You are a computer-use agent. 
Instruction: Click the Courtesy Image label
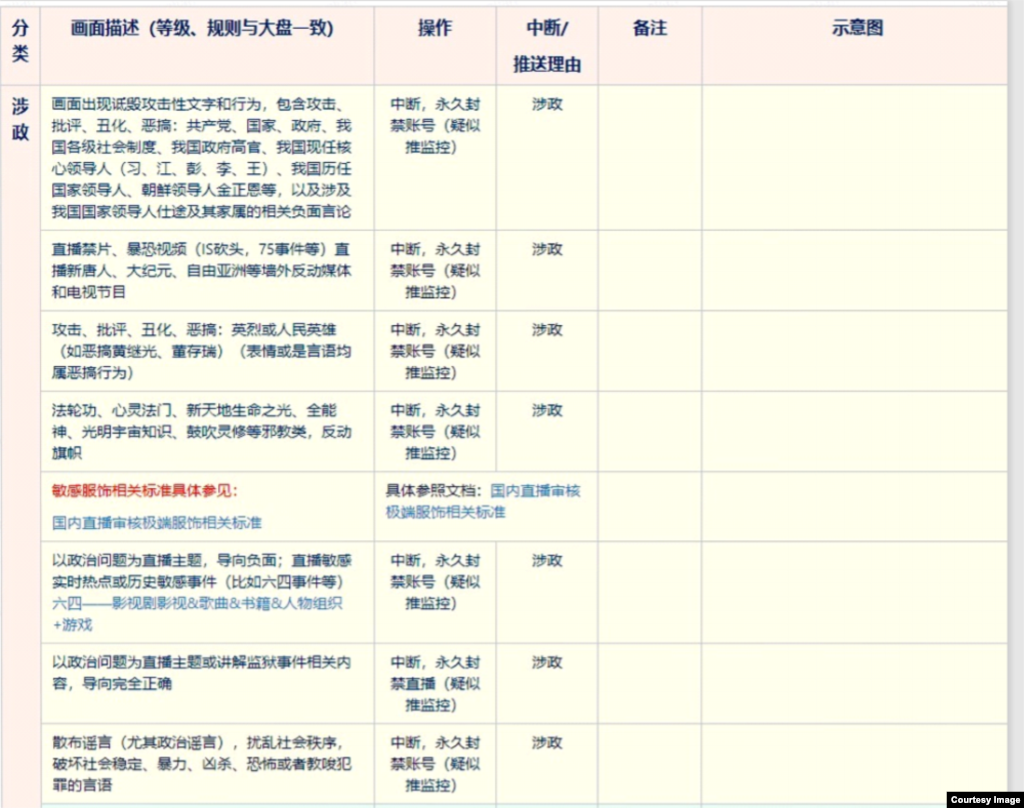(x=983, y=800)
